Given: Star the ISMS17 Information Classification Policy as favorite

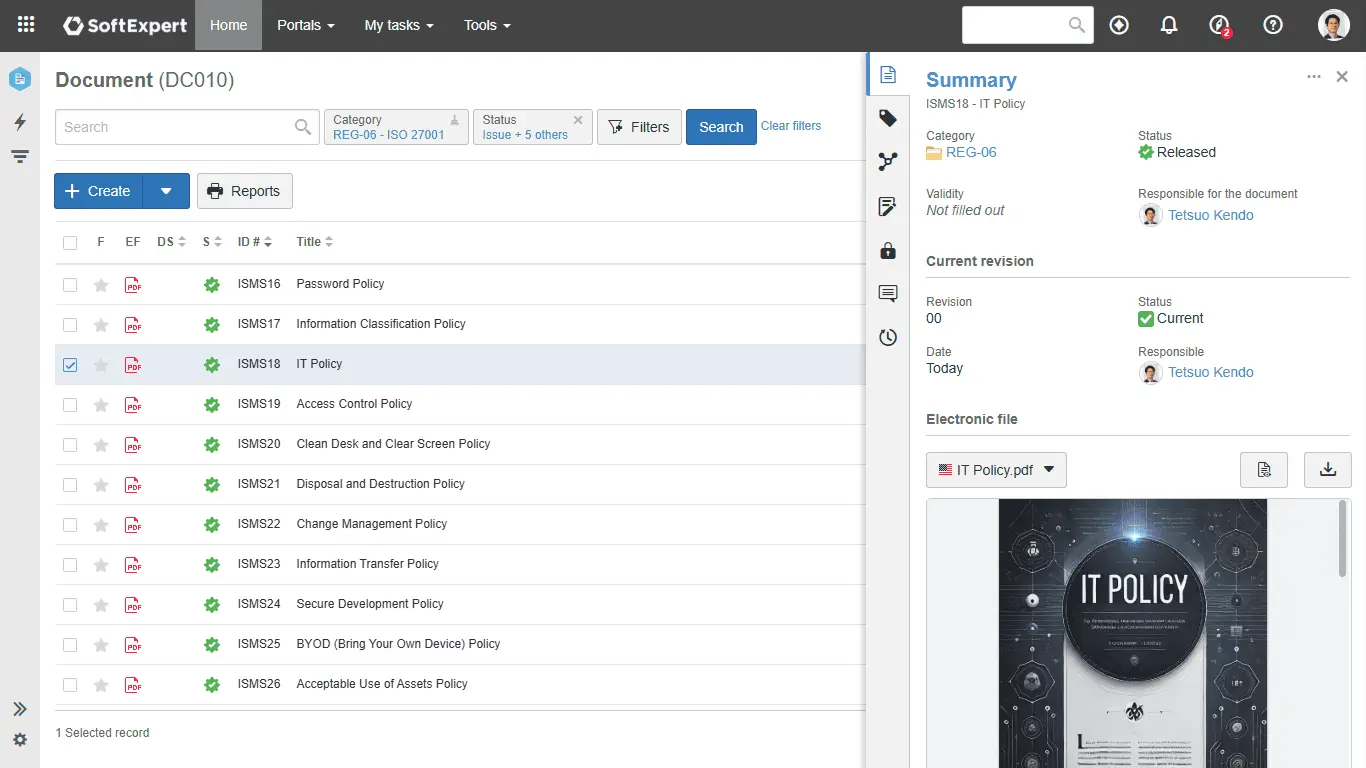Looking at the screenshot, I should 101,325.
